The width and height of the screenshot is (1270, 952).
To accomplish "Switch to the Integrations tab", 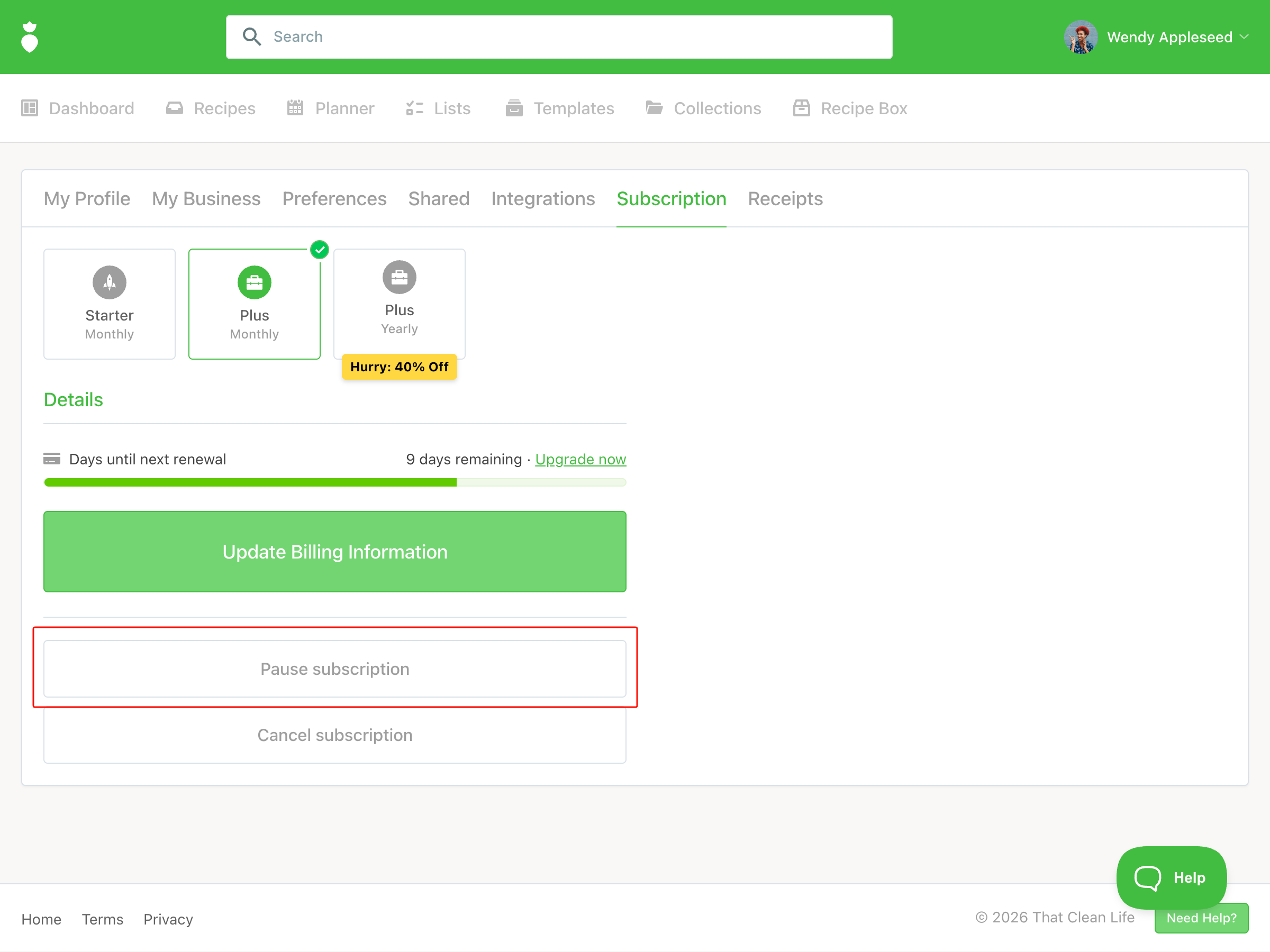I will (x=542, y=198).
